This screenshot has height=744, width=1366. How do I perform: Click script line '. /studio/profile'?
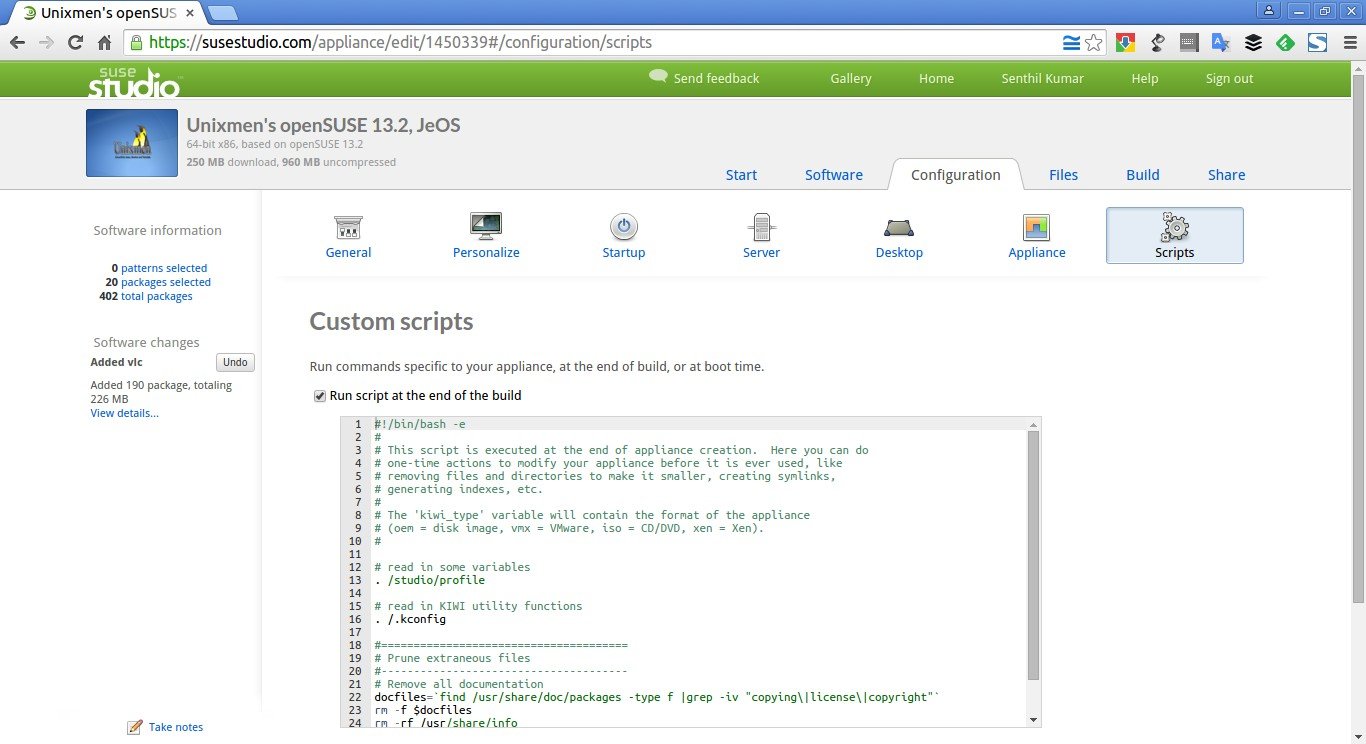(x=430, y=580)
